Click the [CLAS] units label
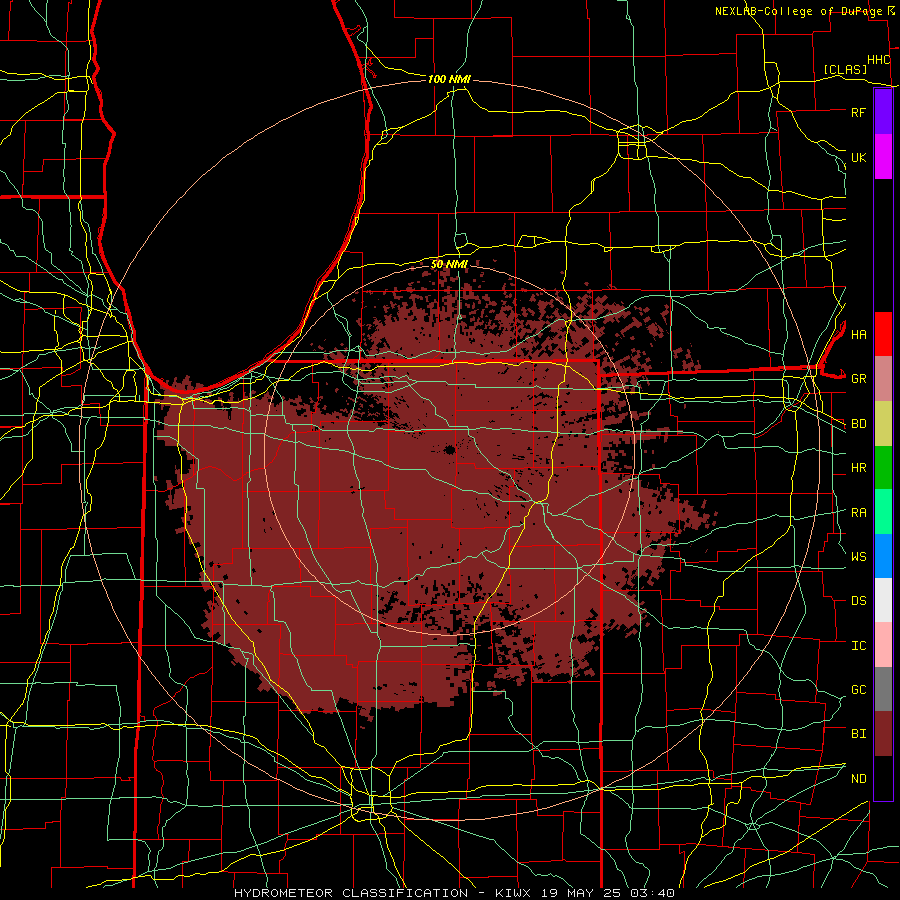The width and height of the screenshot is (900, 900). pyautogui.click(x=845, y=69)
